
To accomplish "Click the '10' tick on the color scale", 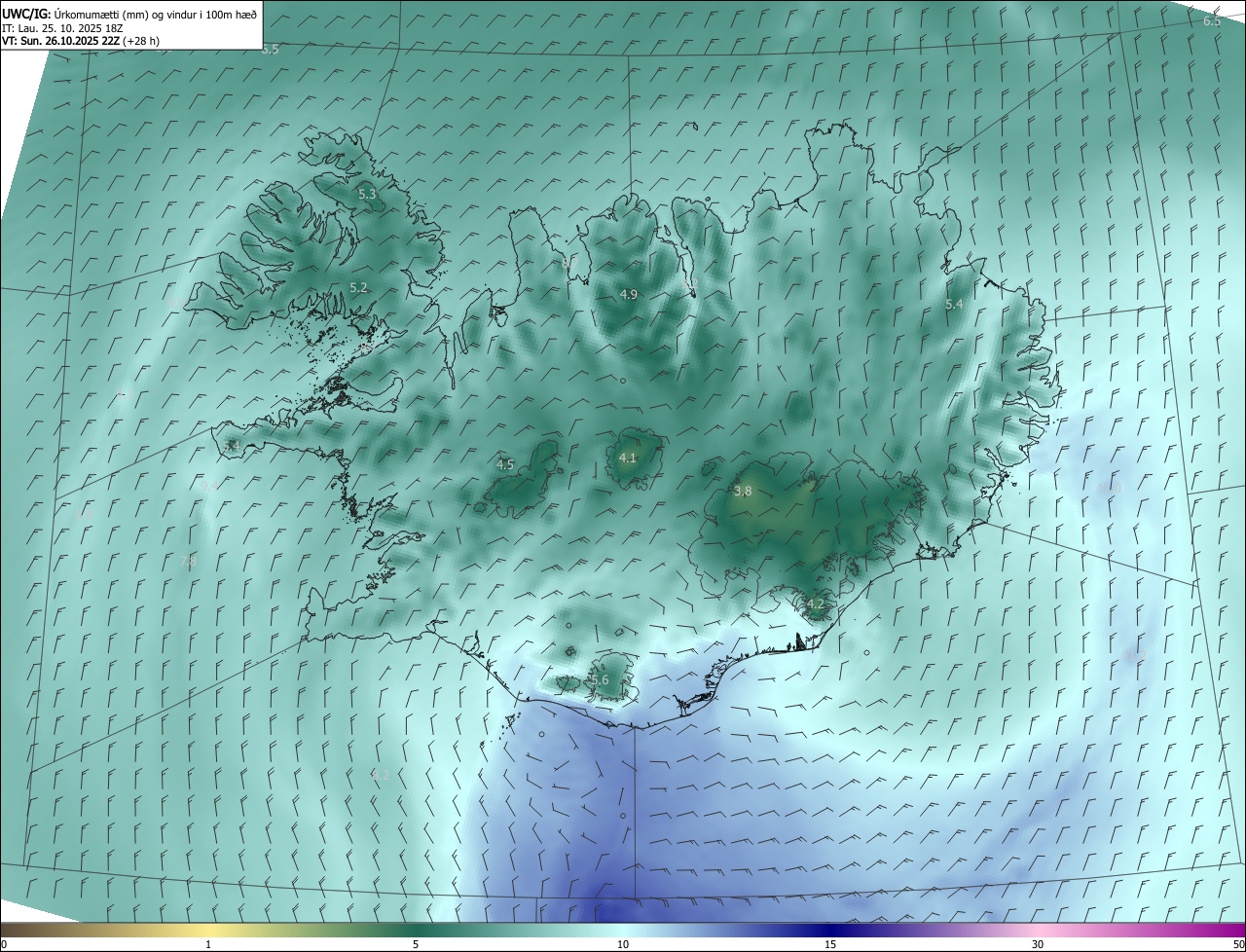I will coord(623,944).
